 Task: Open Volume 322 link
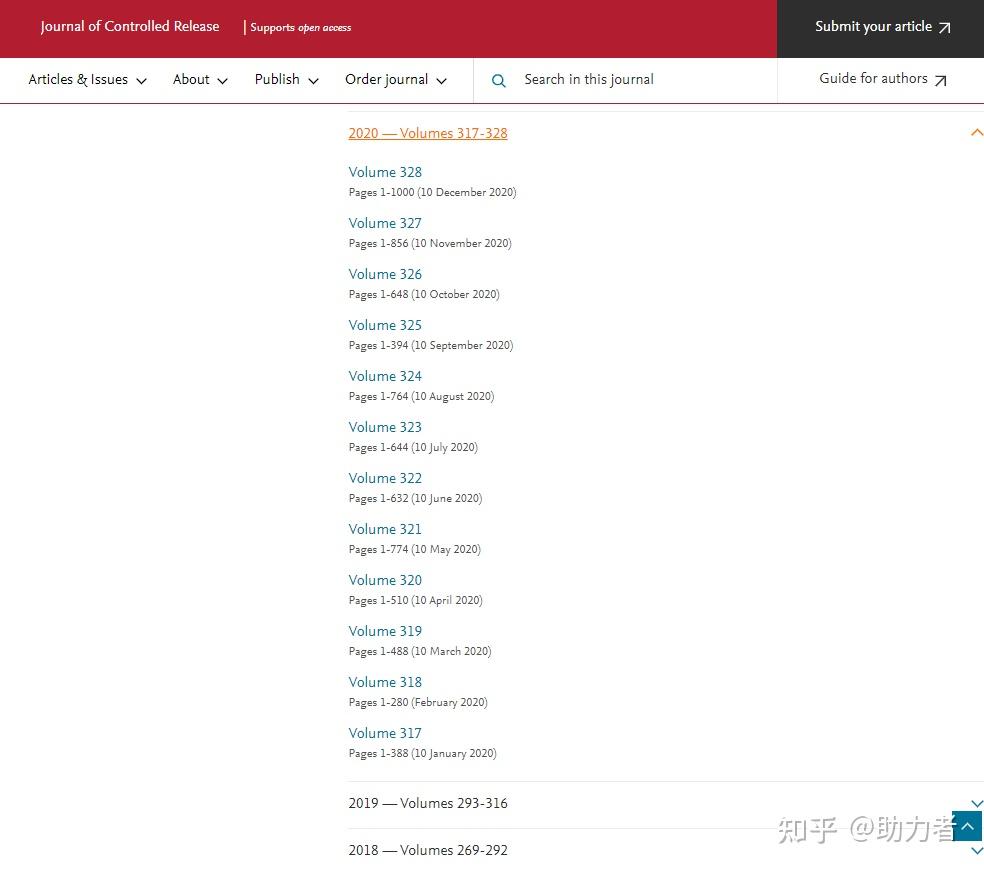coord(385,478)
